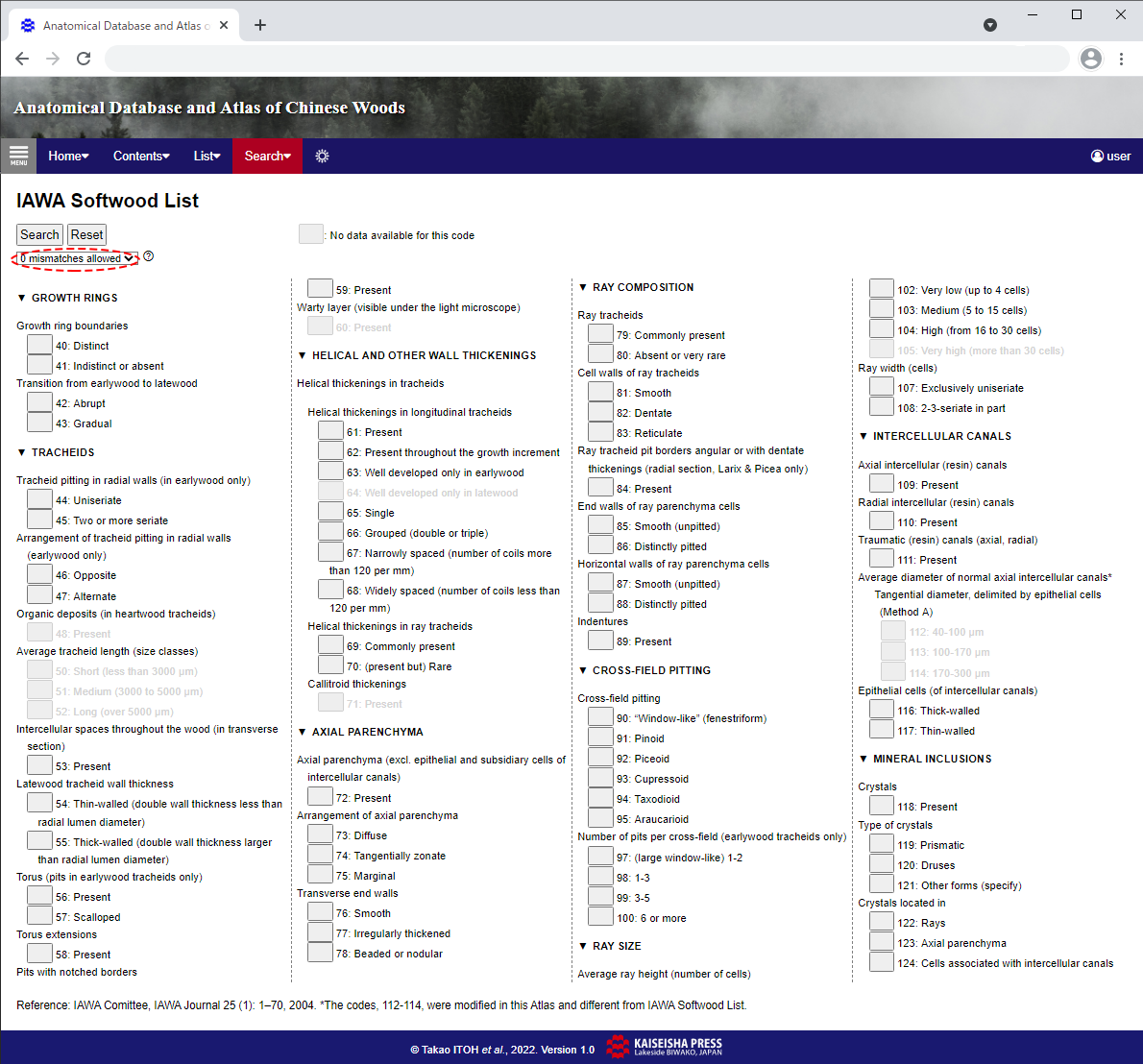
Task: Check 109: Present axial resin canals
Action: point(882,483)
